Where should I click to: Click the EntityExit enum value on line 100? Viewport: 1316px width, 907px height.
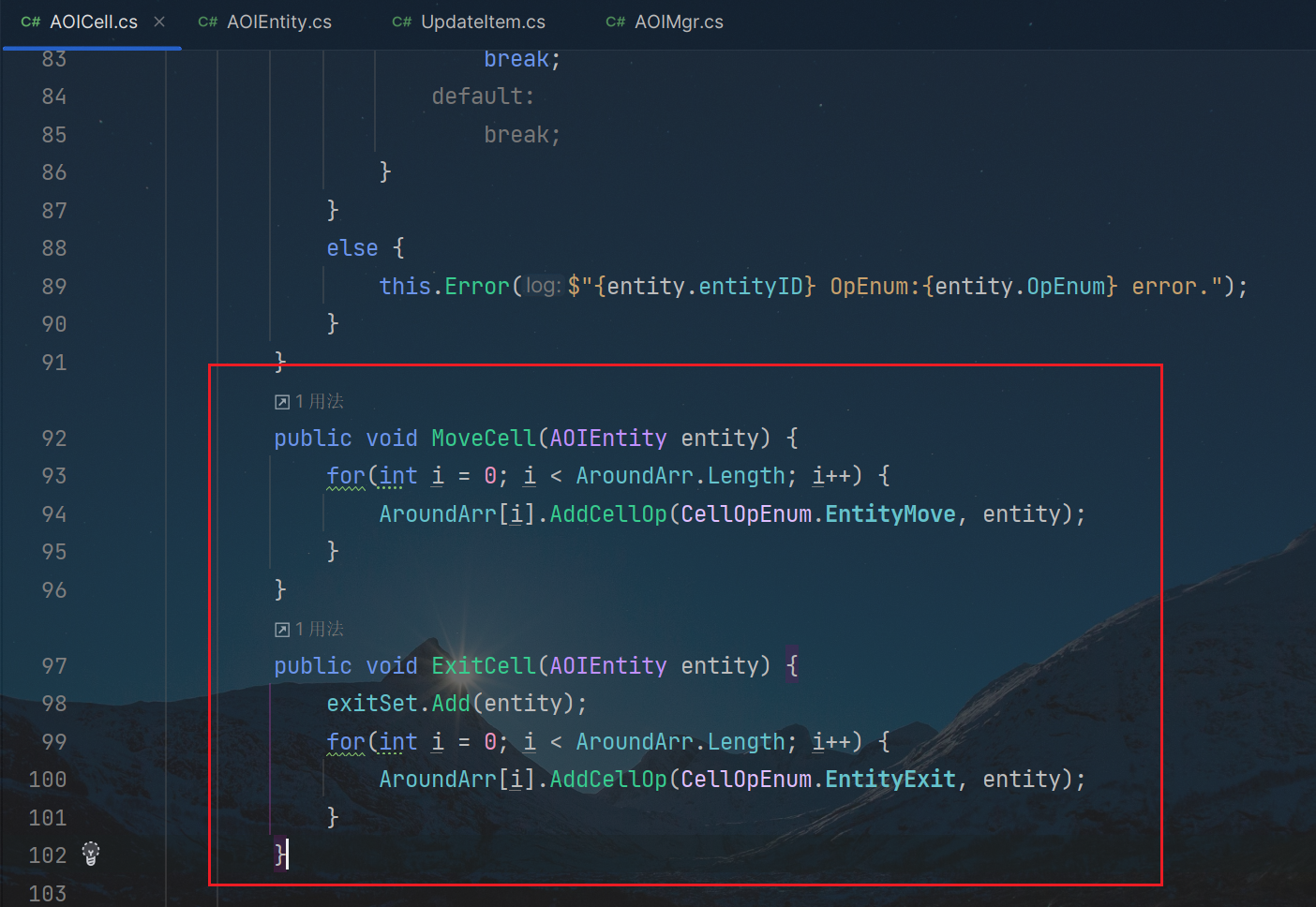coord(890,779)
